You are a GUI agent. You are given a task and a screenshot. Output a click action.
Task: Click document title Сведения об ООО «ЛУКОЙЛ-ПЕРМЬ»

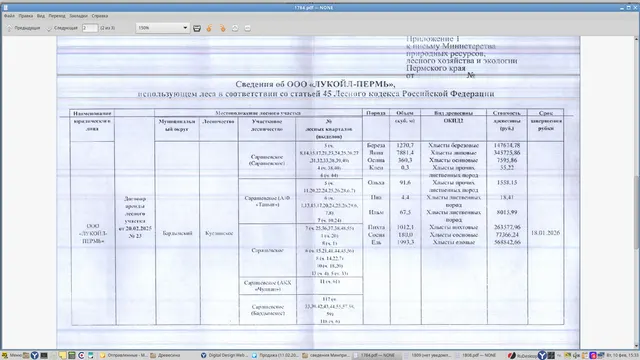315,84
